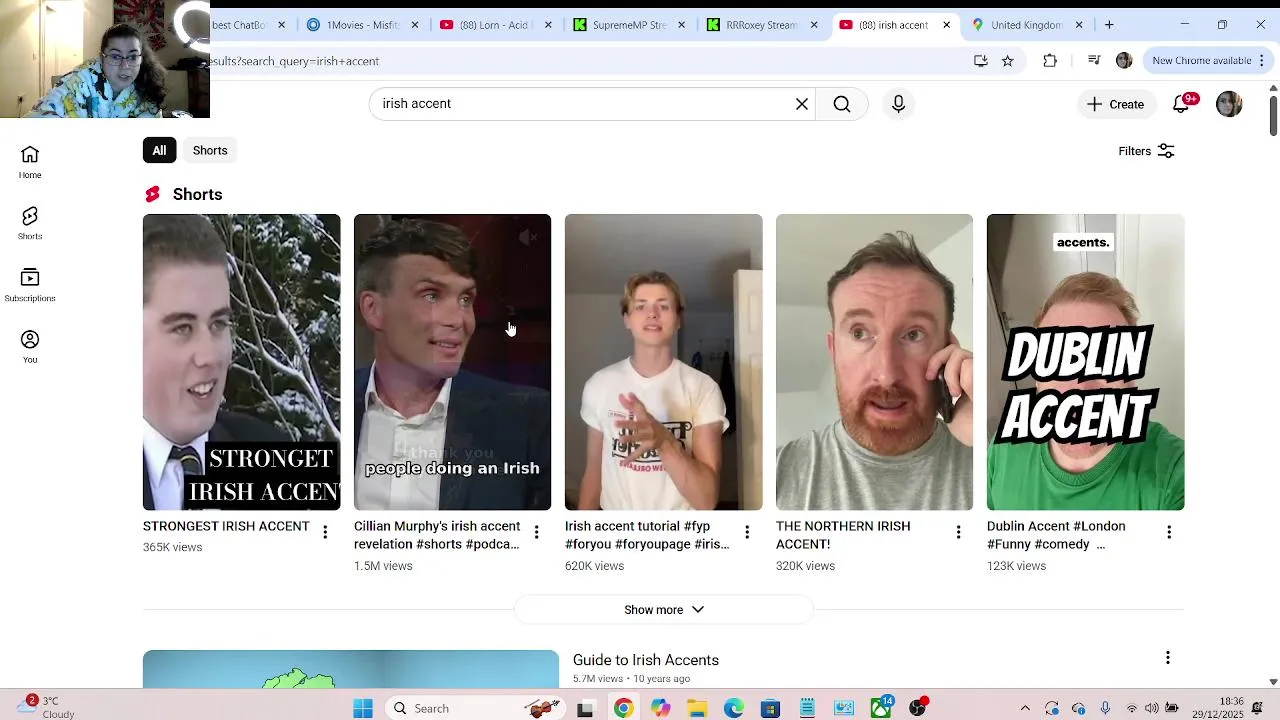
Task: Click the magnifier search button
Action: 842,104
